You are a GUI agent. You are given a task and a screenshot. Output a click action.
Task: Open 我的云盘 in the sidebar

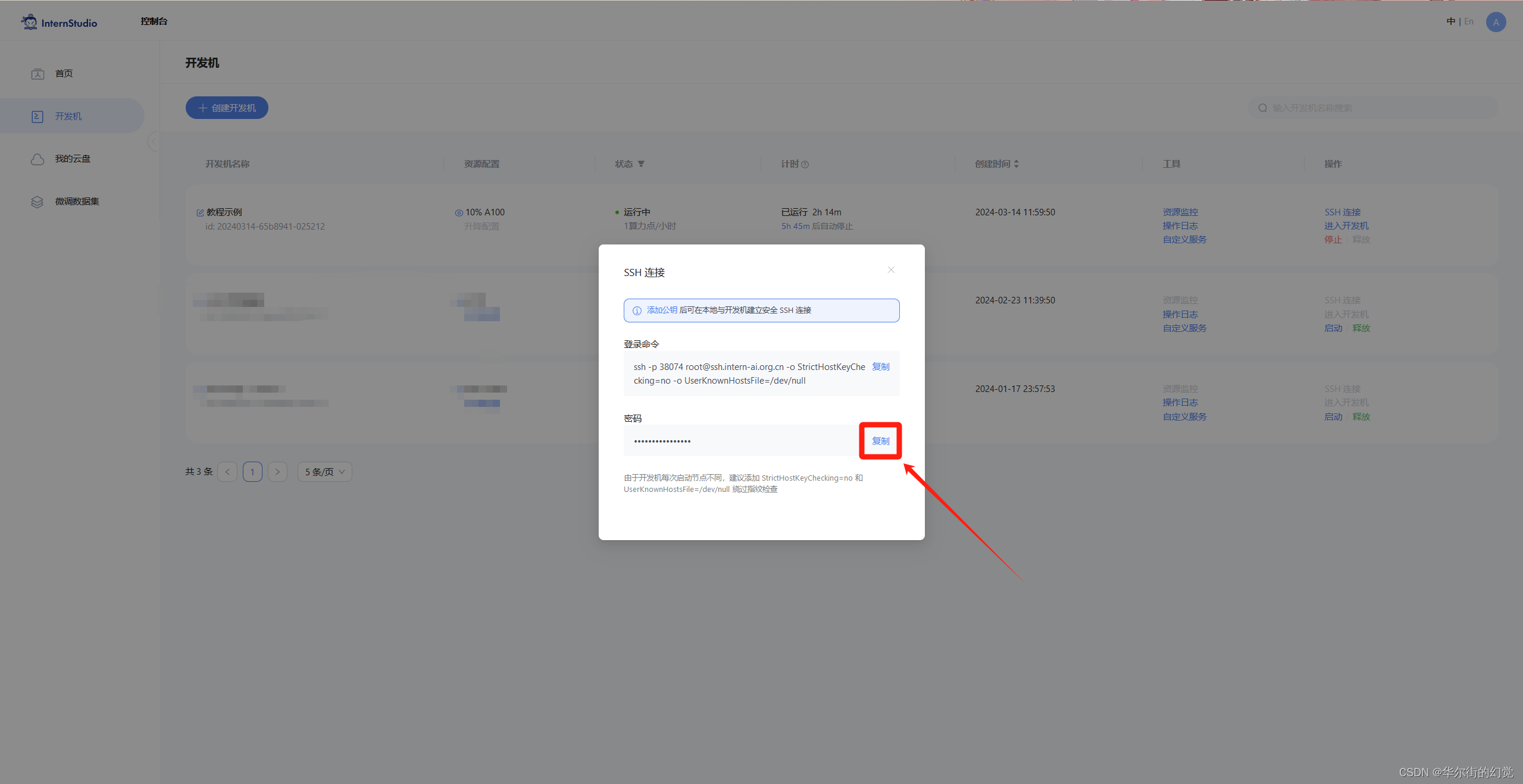[71, 159]
